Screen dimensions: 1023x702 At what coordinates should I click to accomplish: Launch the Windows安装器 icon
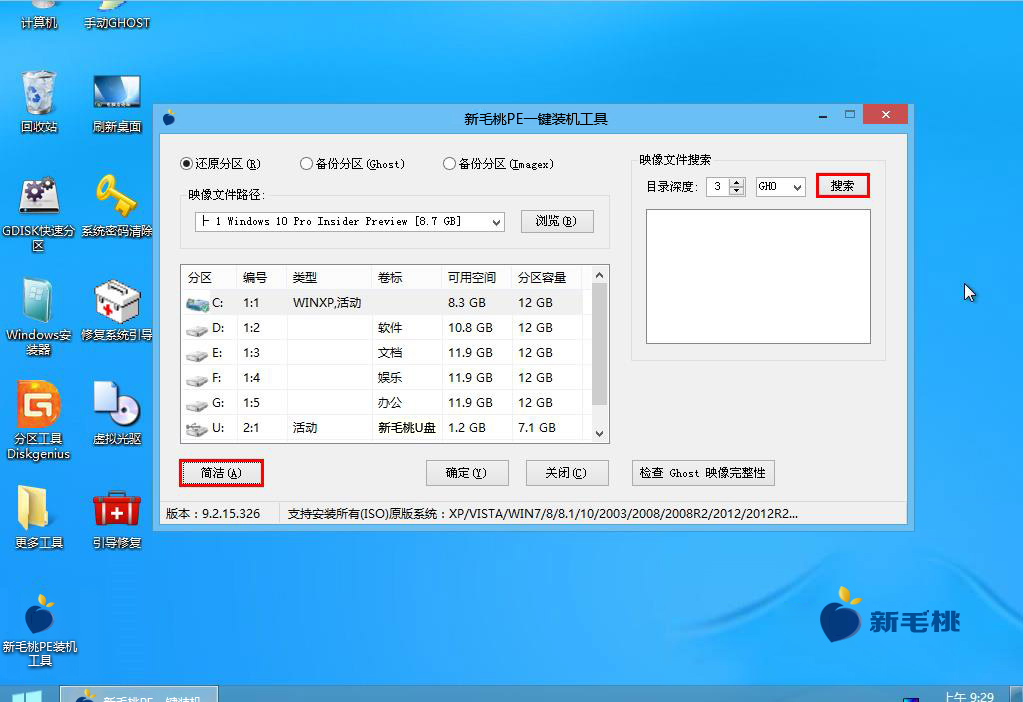(x=38, y=316)
